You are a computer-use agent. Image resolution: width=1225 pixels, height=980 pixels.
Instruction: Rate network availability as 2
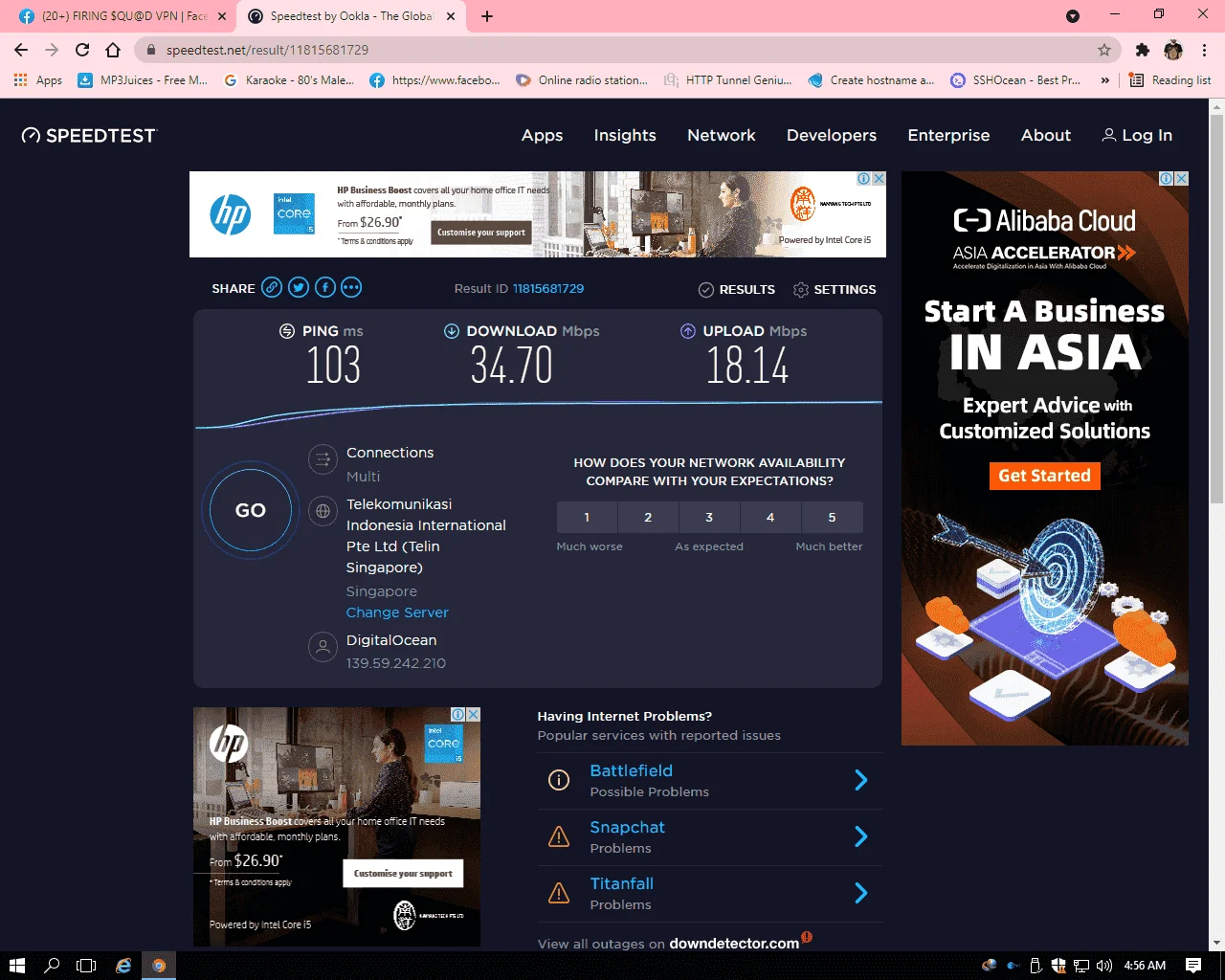click(x=648, y=517)
